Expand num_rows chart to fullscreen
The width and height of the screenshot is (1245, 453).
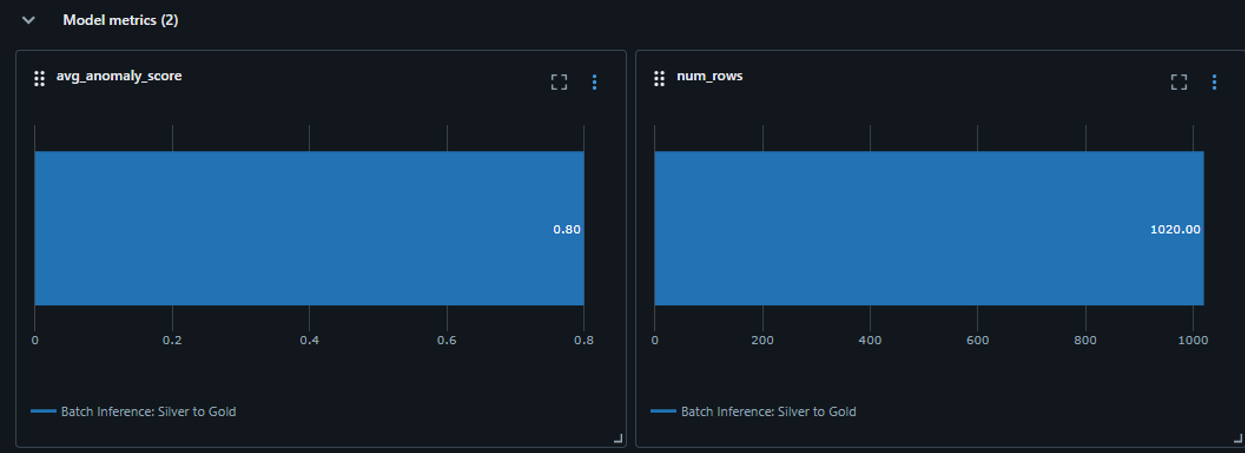coord(1179,82)
